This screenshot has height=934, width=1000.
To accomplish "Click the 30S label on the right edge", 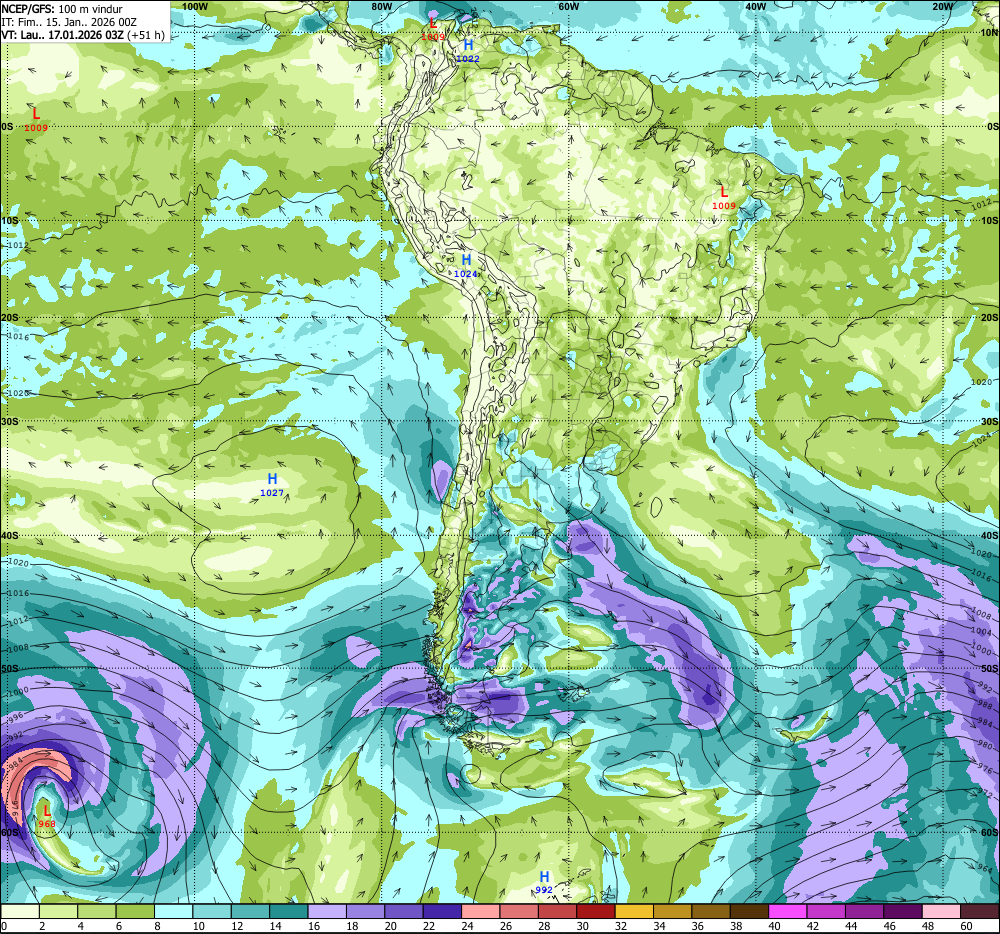I will coord(989,421).
